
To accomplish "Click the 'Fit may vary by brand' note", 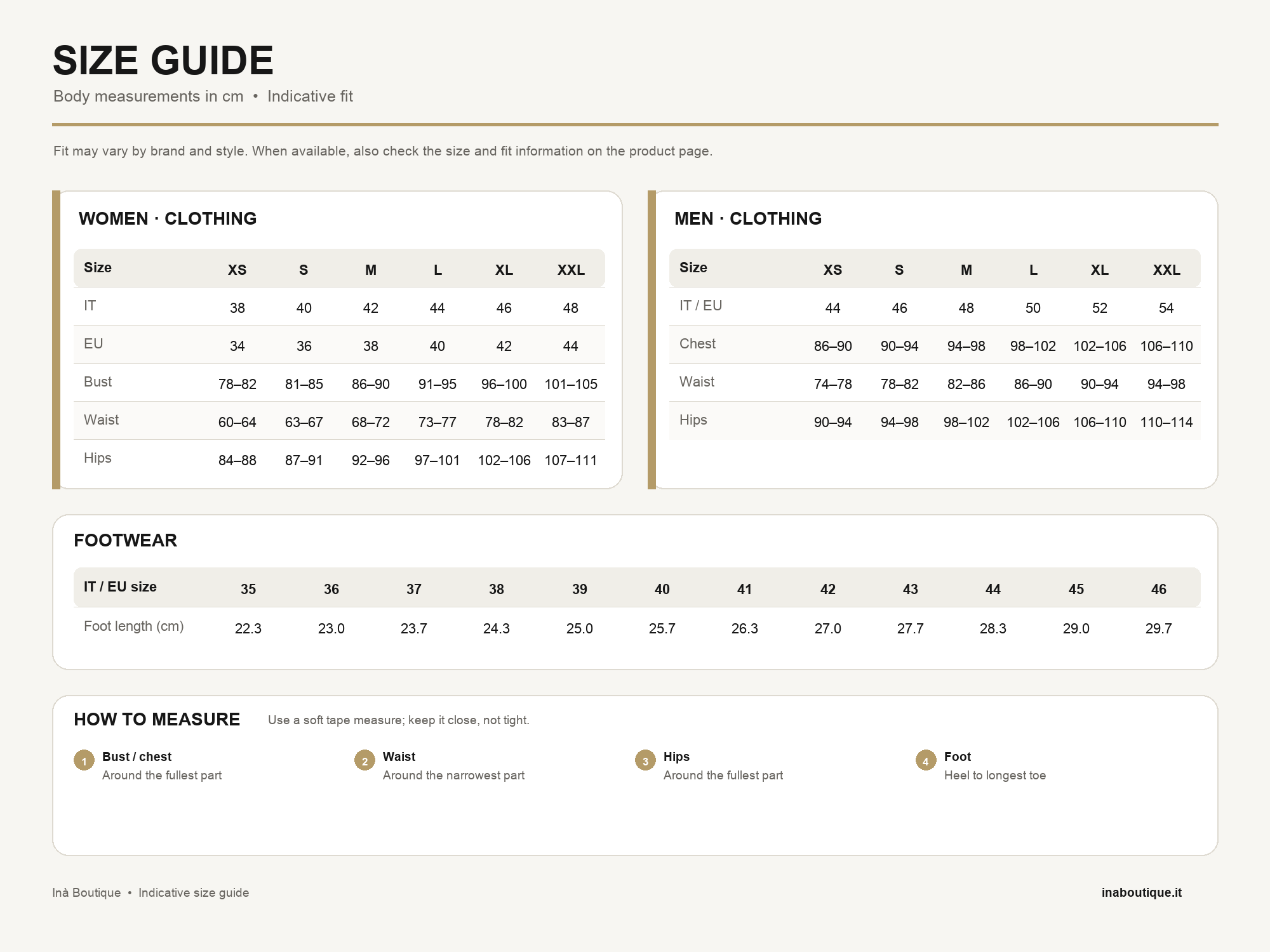I will click(383, 151).
